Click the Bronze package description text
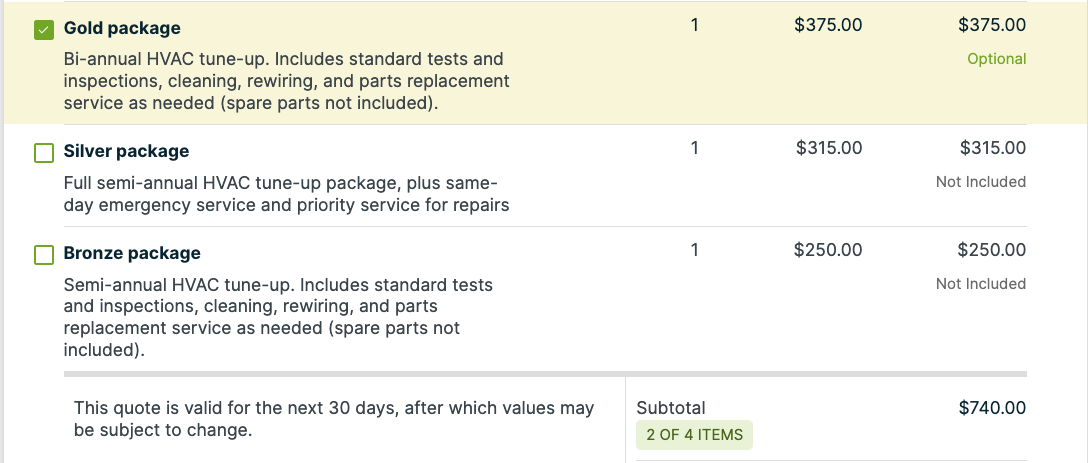1088x463 pixels. tap(278, 317)
